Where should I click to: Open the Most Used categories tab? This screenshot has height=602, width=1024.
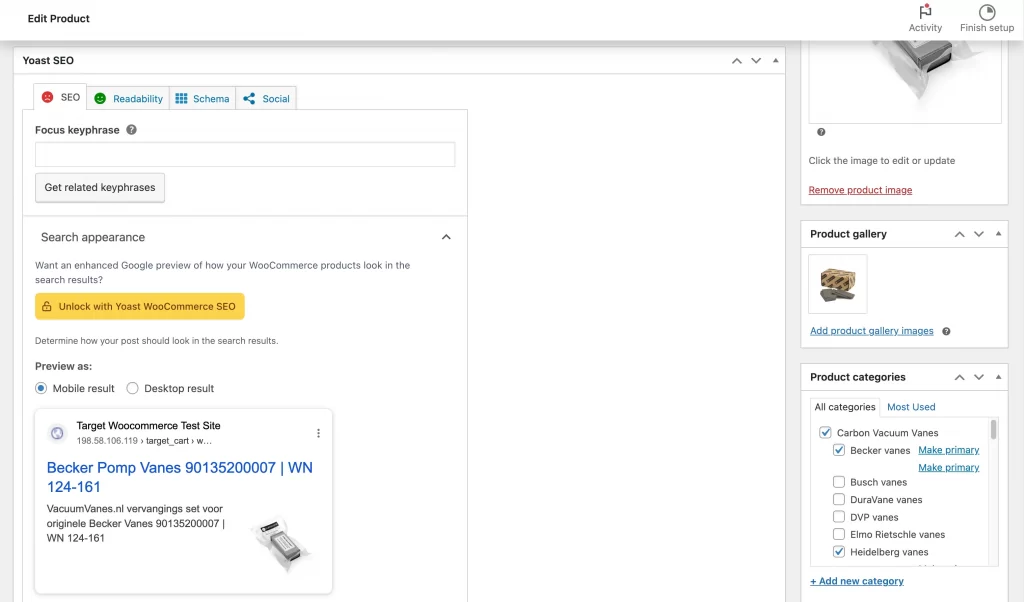(x=911, y=407)
